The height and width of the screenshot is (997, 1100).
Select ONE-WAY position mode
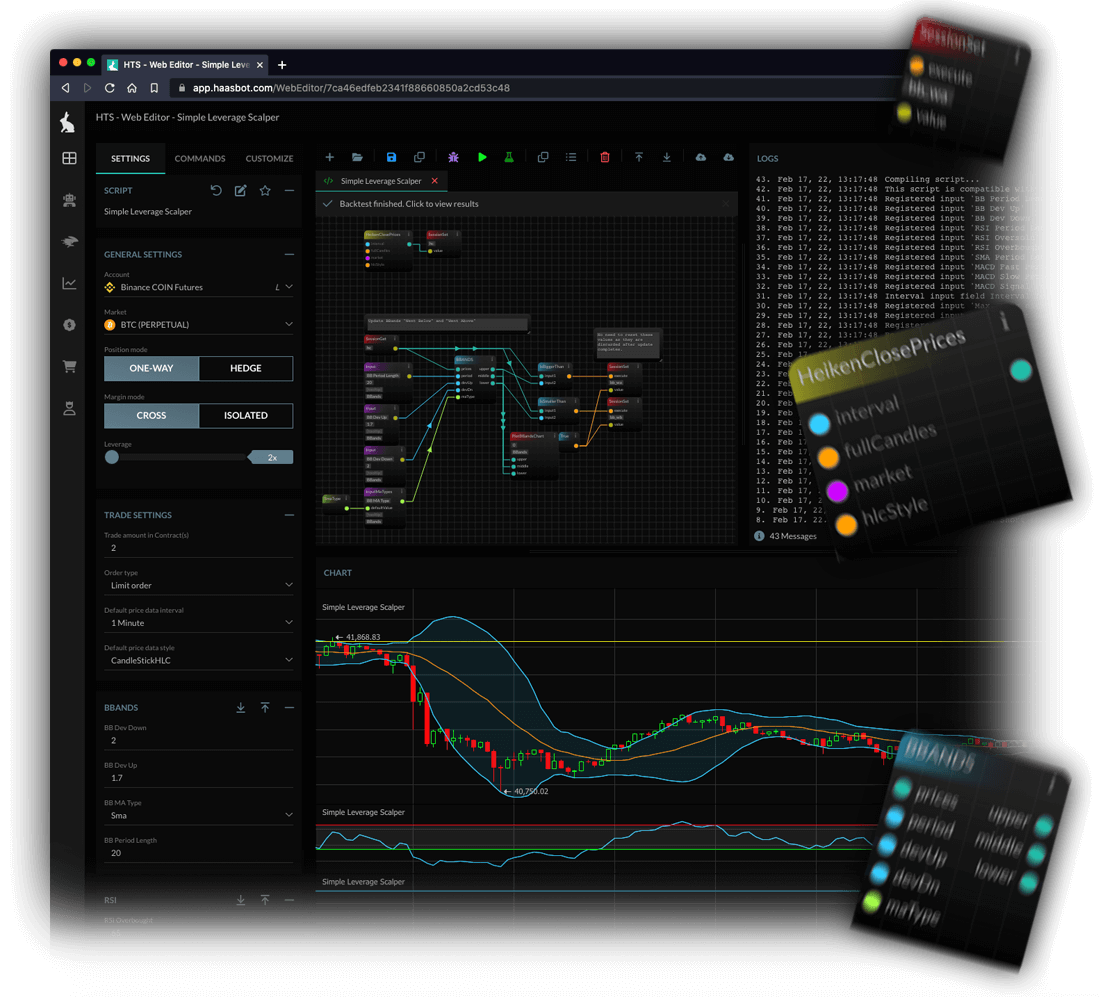tap(151, 368)
